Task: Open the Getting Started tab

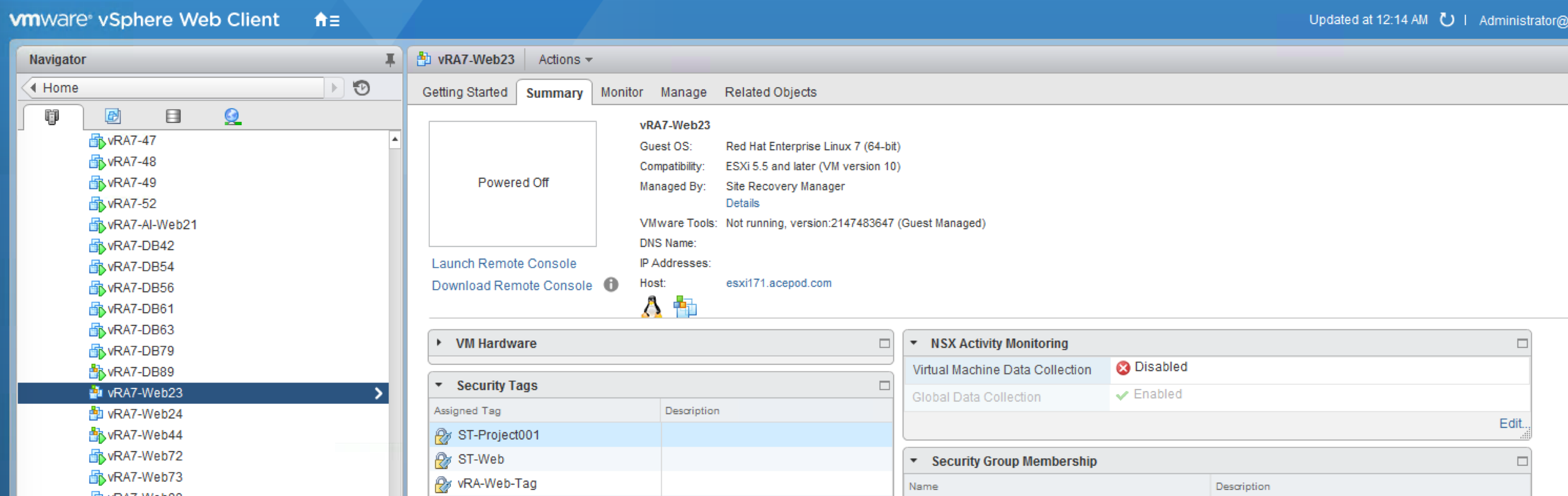Action: [x=464, y=92]
